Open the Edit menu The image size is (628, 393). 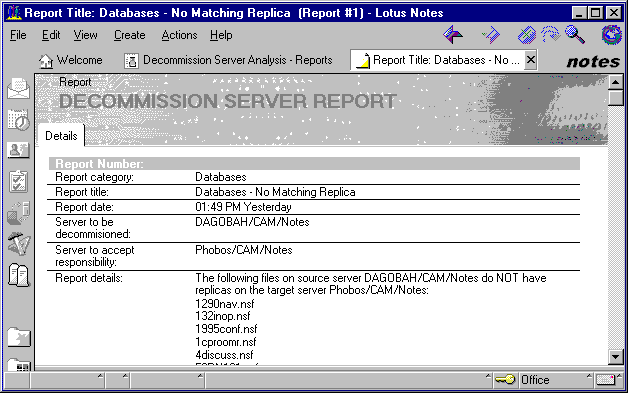point(51,35)
